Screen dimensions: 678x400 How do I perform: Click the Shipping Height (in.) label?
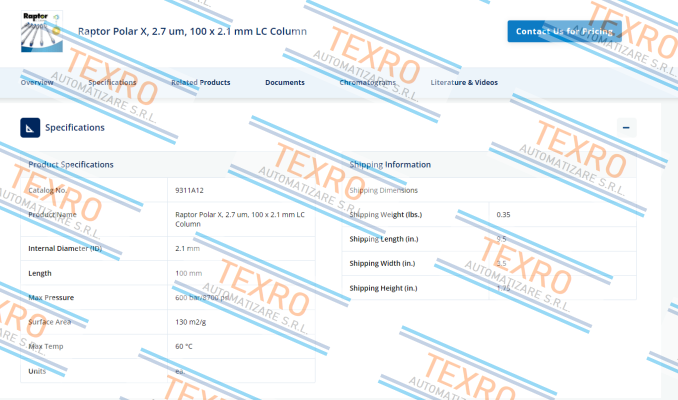384,288
